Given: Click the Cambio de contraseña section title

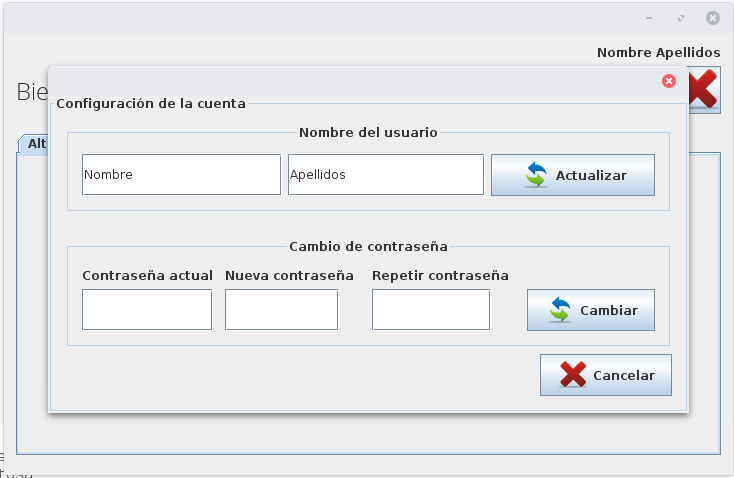Looking at the screenshot, I should [x=368, y=245].
